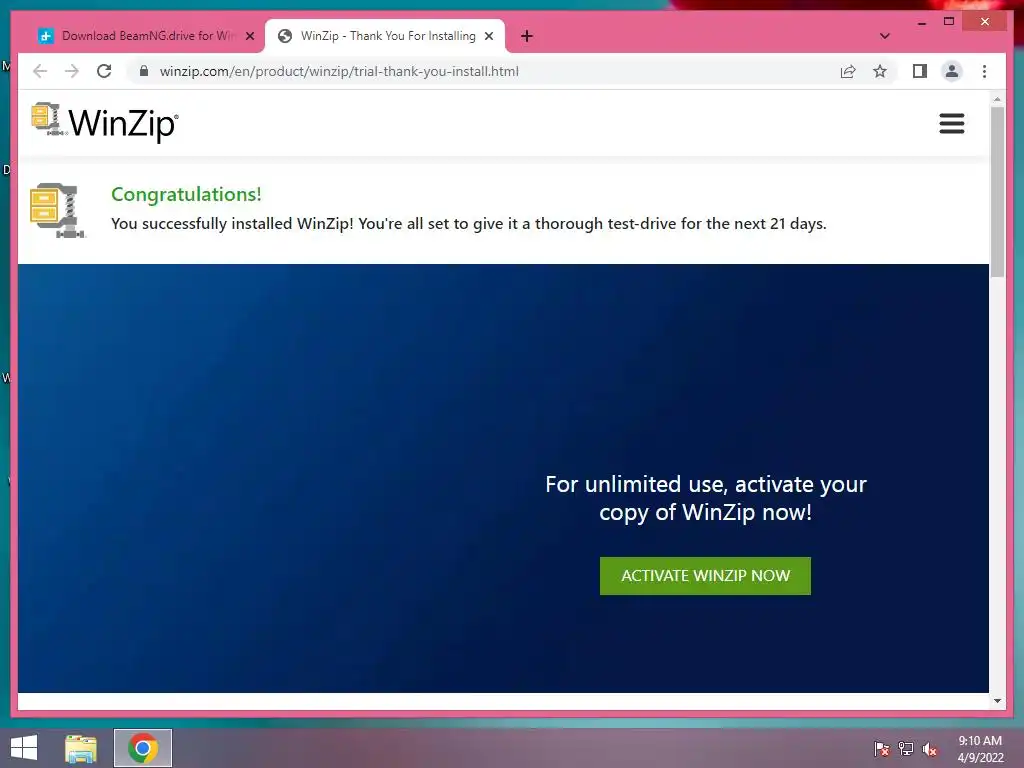This screenshot has width=1024, height=768.
Task: Click the 'You successfully installed WinZip!' text
Action: [x=468, y=223]
